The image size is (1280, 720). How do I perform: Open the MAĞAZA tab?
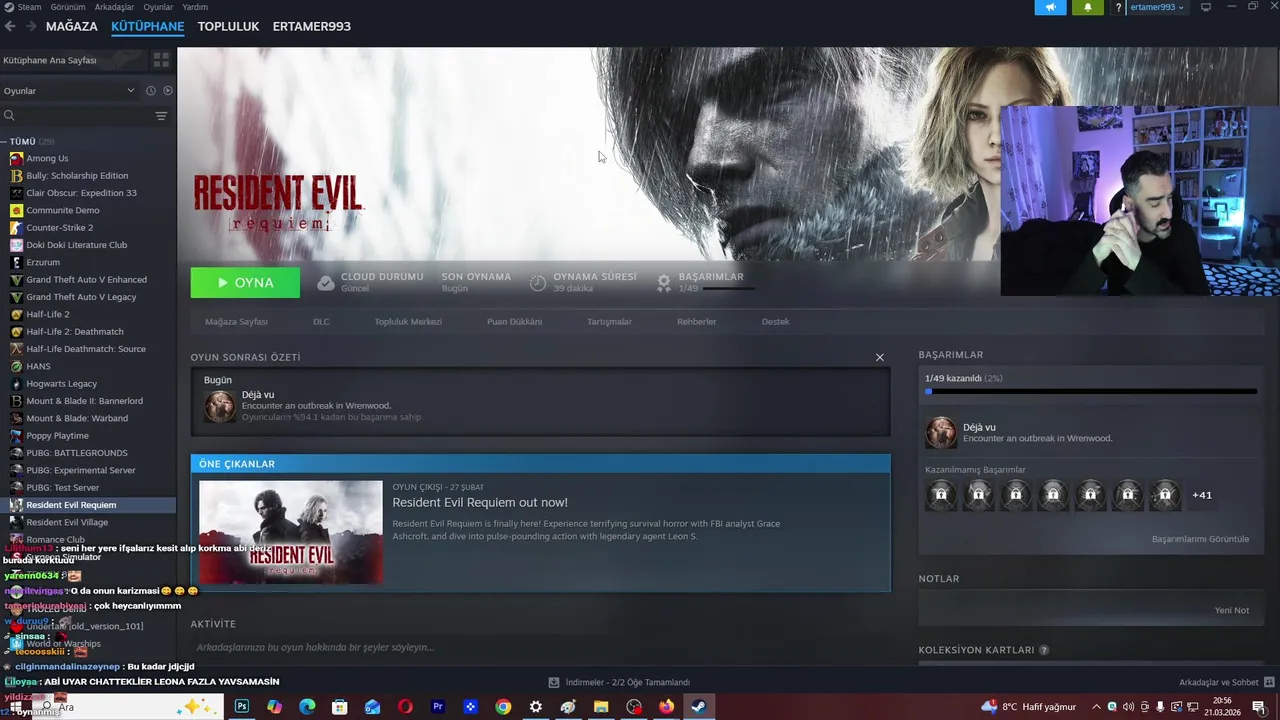pos(72,26)
